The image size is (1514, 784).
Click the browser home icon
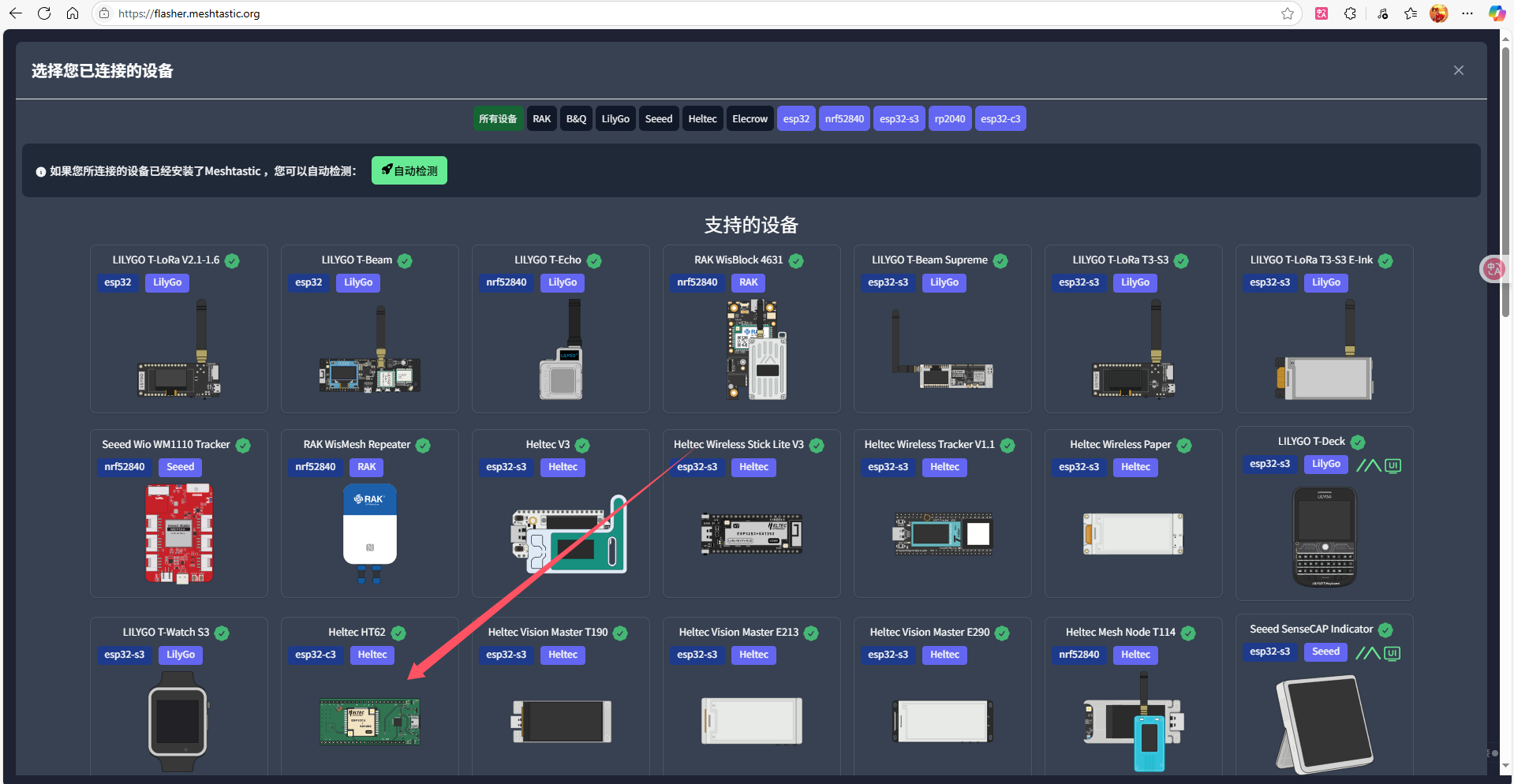click(73, 13)
